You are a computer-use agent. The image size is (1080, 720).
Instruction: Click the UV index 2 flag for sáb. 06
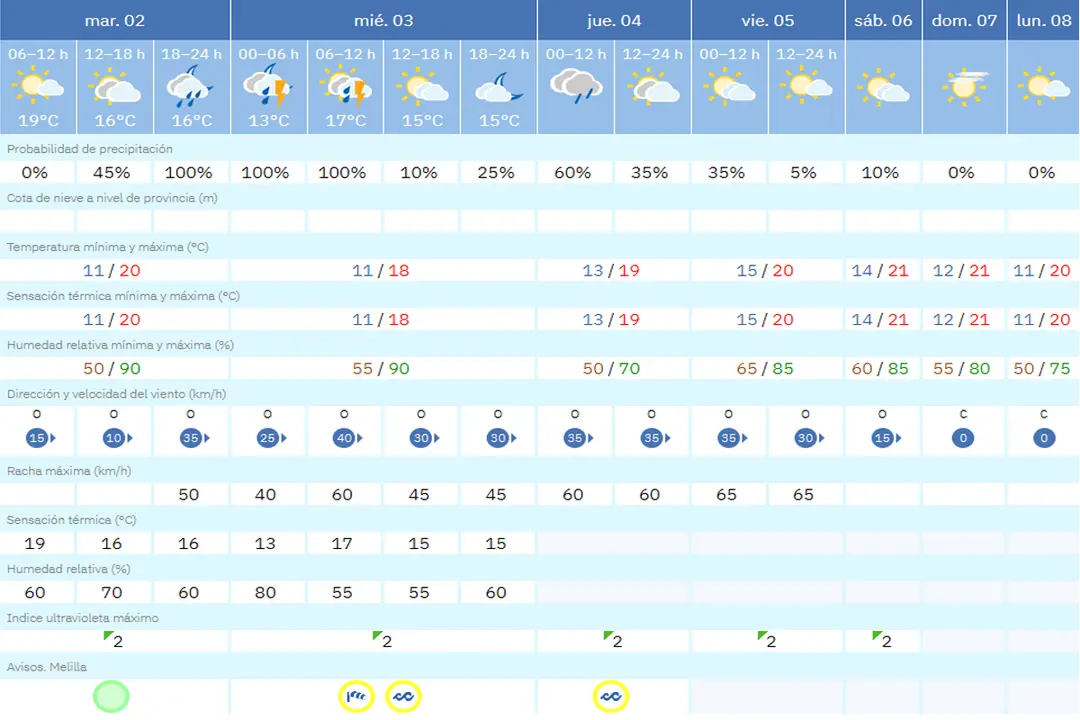coord(882,639)
